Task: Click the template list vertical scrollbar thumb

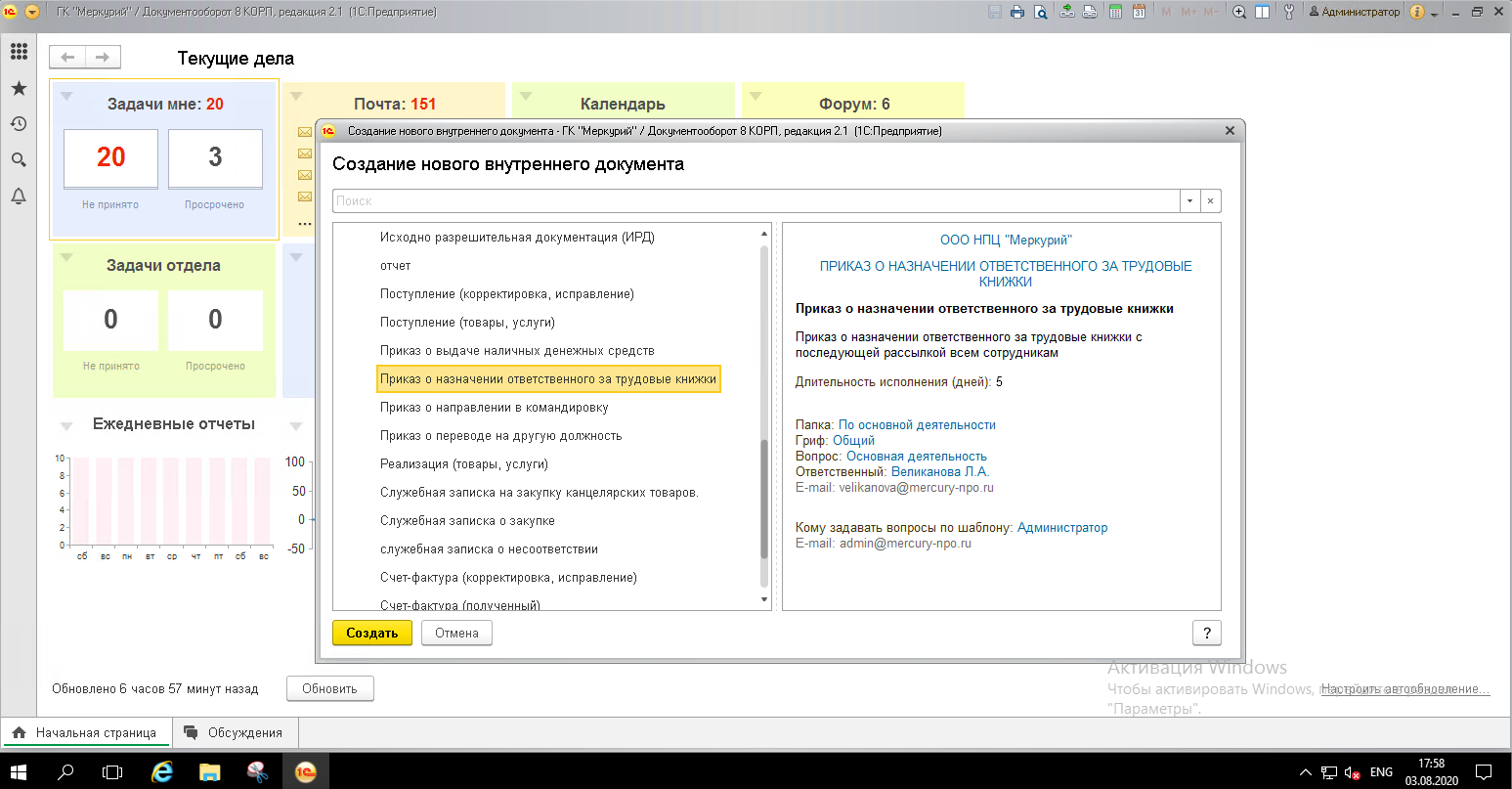Action: click(764, 499)
